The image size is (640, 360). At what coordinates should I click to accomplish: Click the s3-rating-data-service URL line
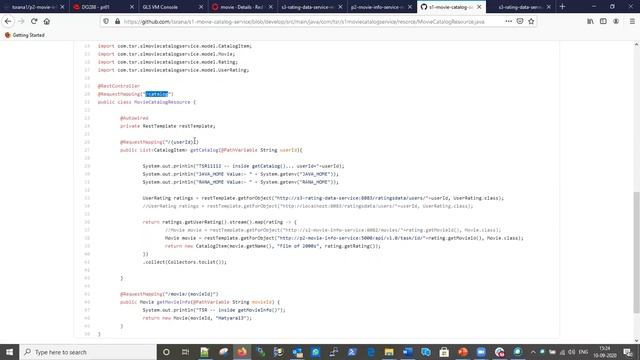coord(323,198)
